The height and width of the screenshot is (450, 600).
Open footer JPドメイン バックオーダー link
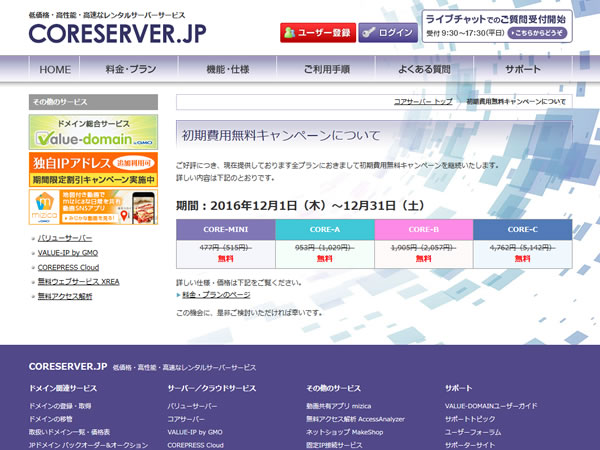point(88,445)
